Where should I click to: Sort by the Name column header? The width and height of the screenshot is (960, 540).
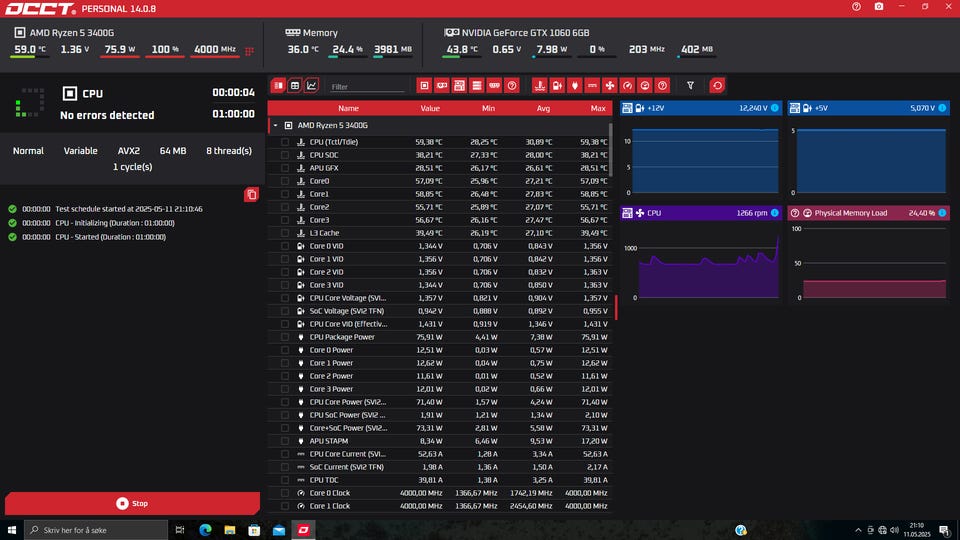click(348, 108)
